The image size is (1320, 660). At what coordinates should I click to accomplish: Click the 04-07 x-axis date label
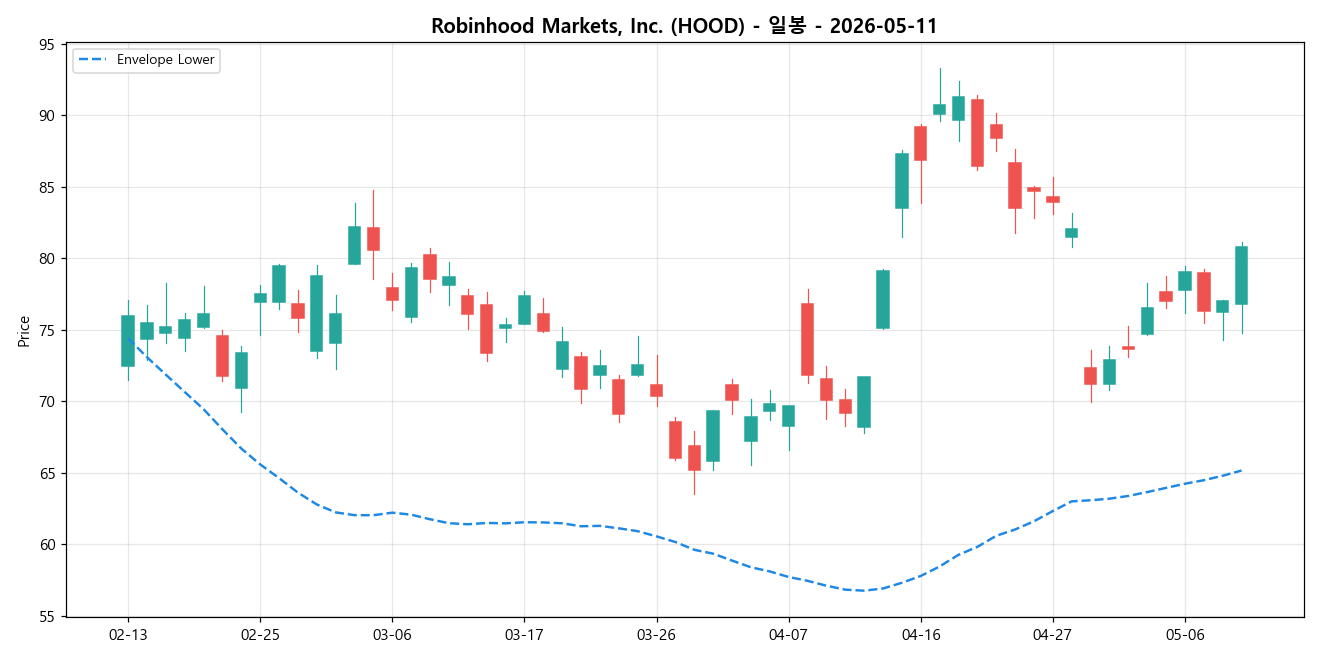pyautogui.click(x=788, y=635)
